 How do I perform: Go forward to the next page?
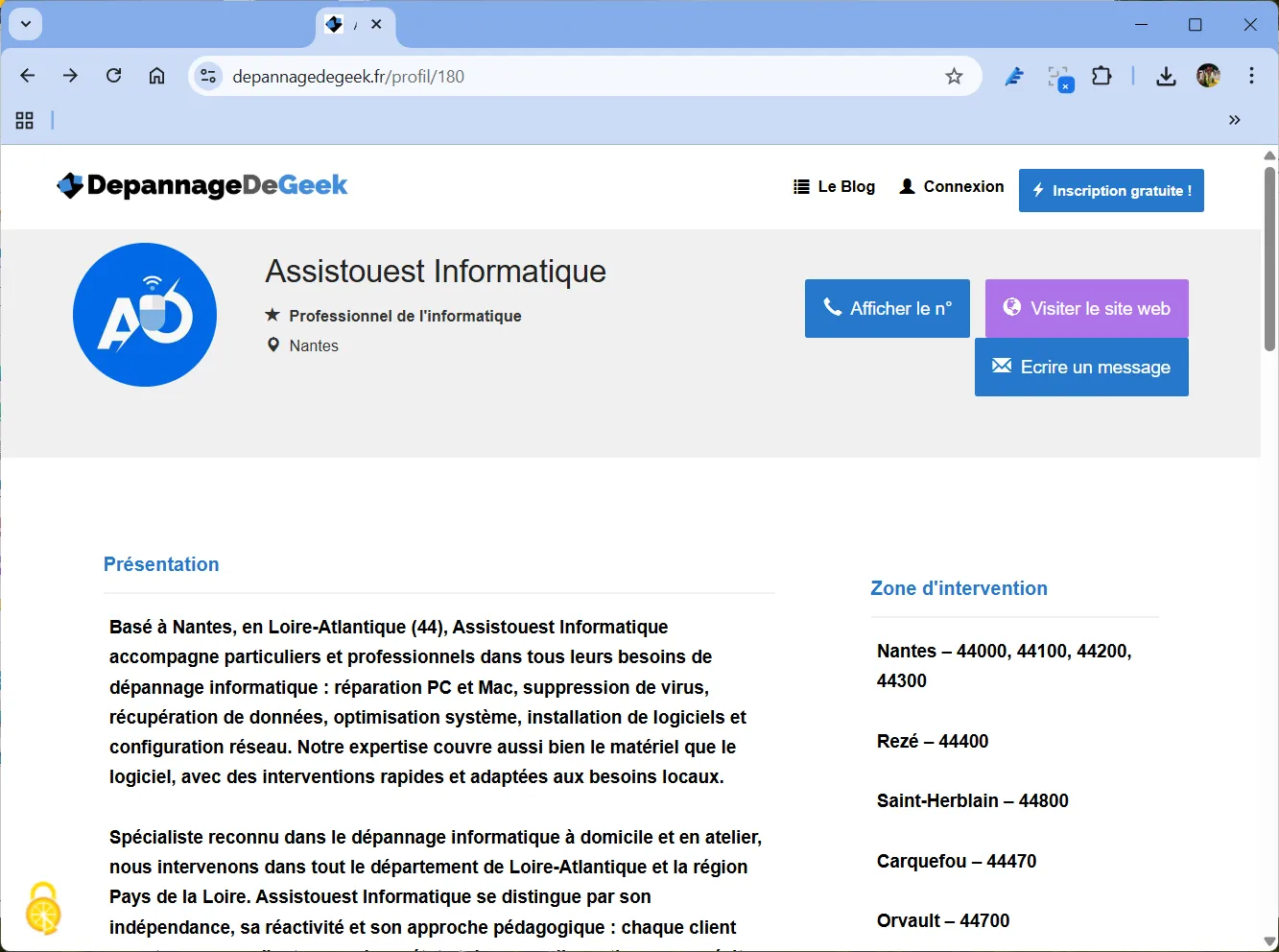coord(70,76)
